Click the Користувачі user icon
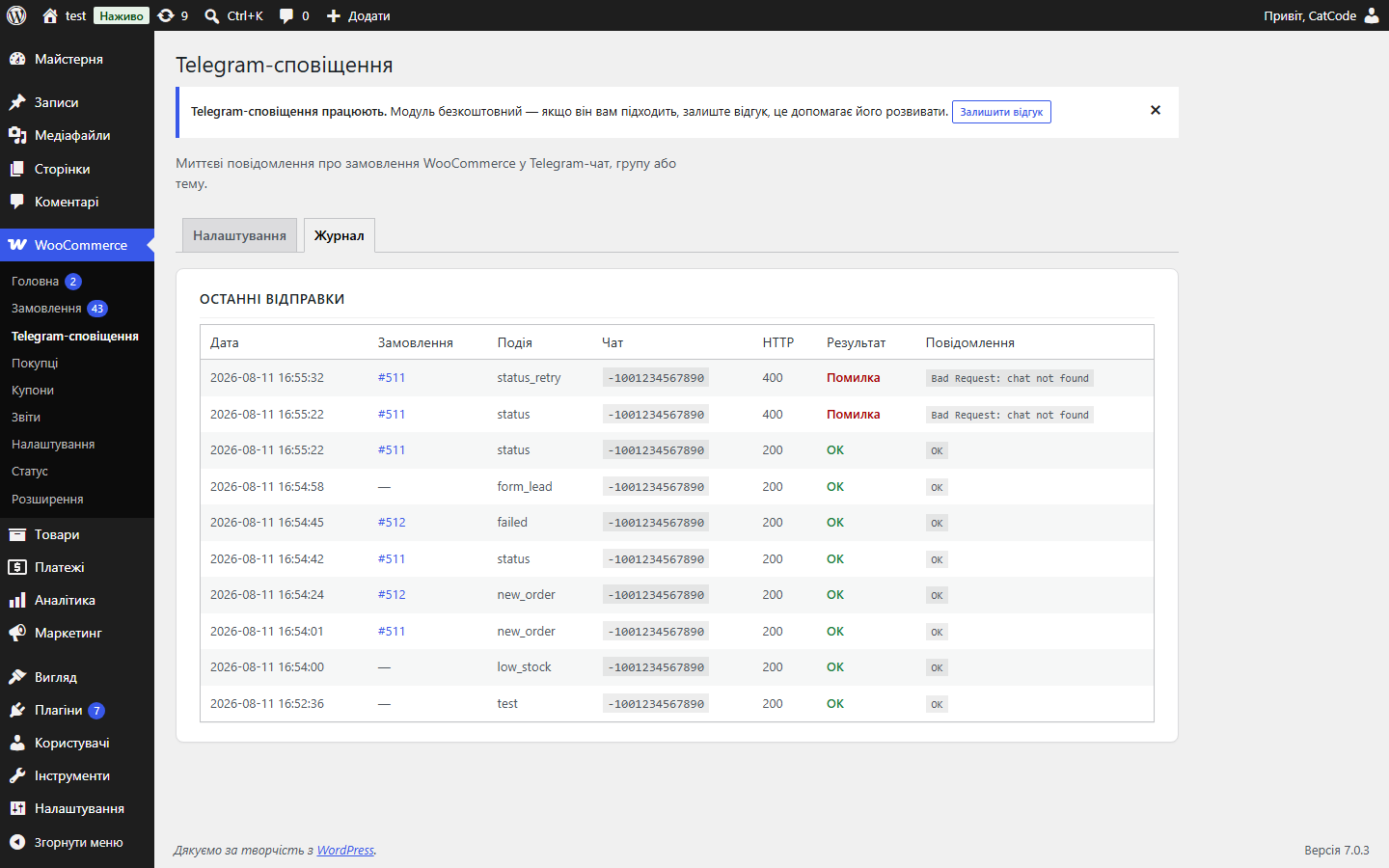 17,743
